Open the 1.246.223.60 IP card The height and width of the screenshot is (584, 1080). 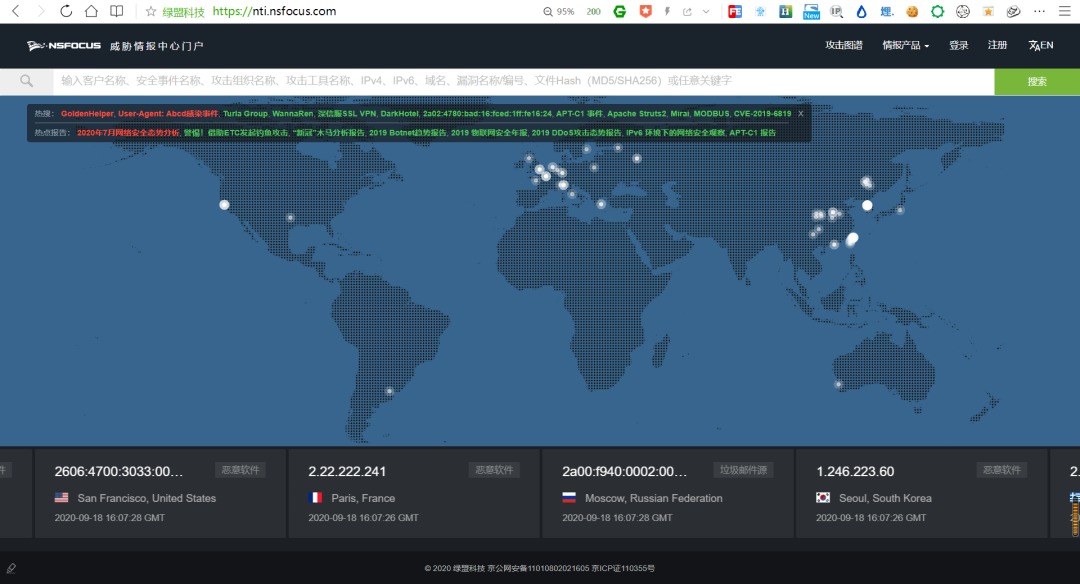pyautogui.click(x=922, y=493)
